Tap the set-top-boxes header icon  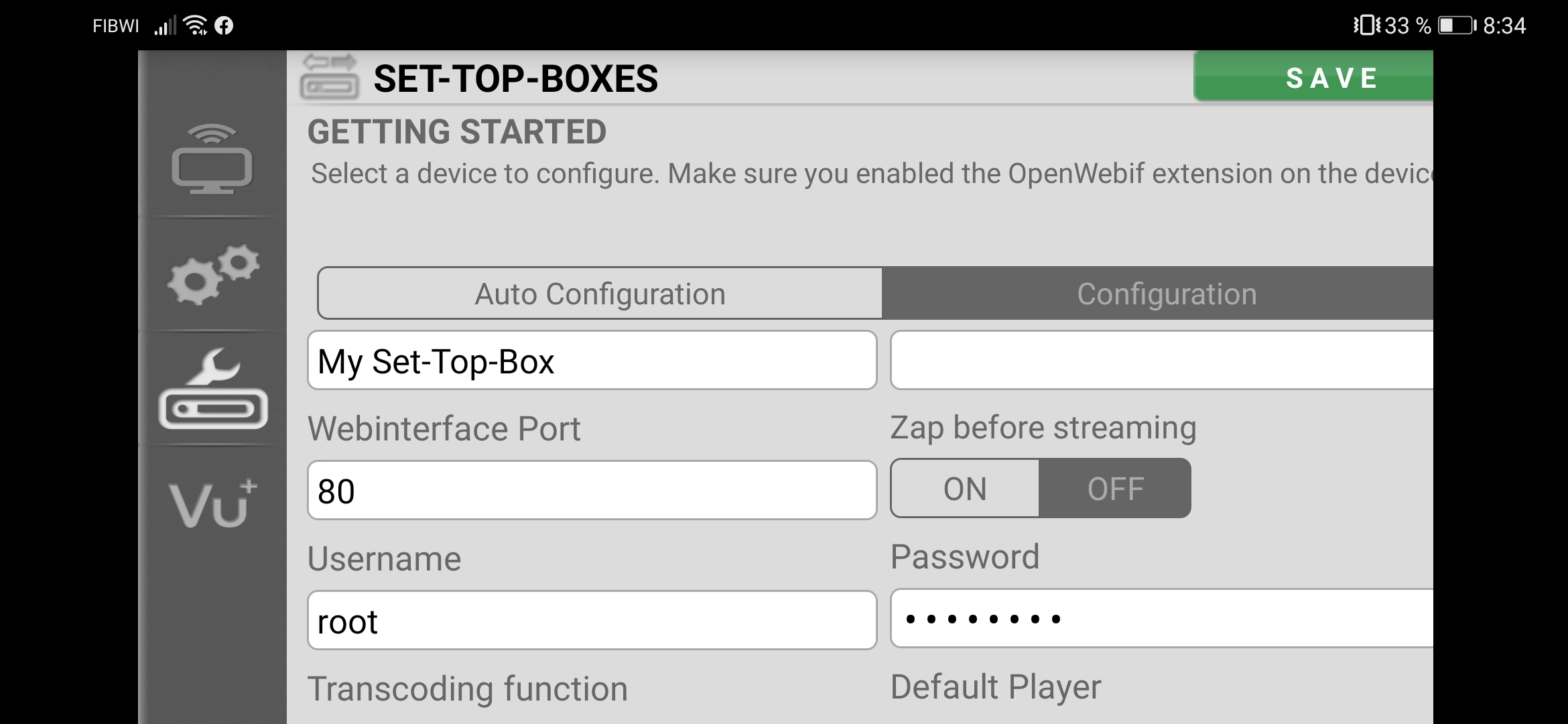point(329,78)
